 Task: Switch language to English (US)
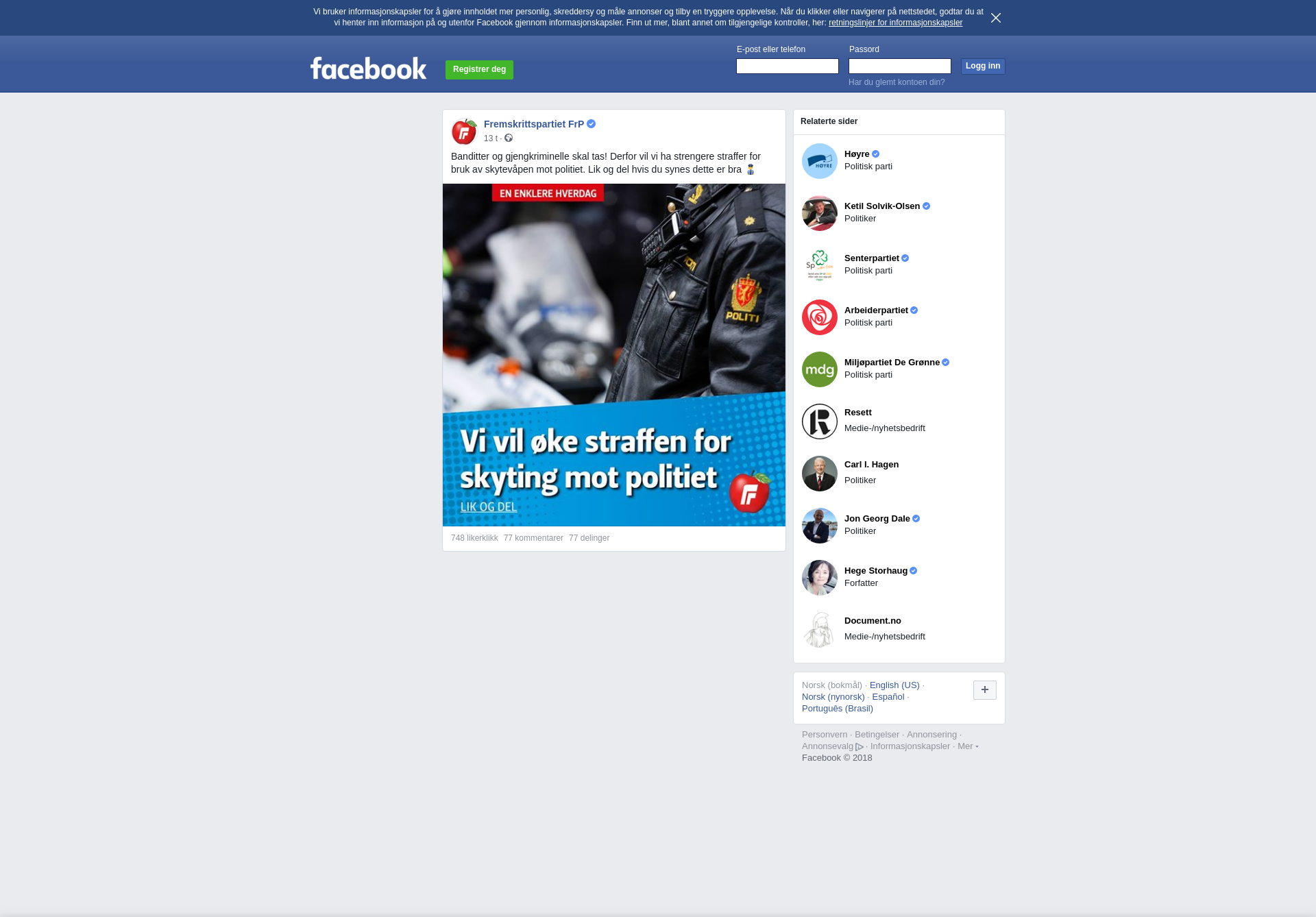[894, 685]
